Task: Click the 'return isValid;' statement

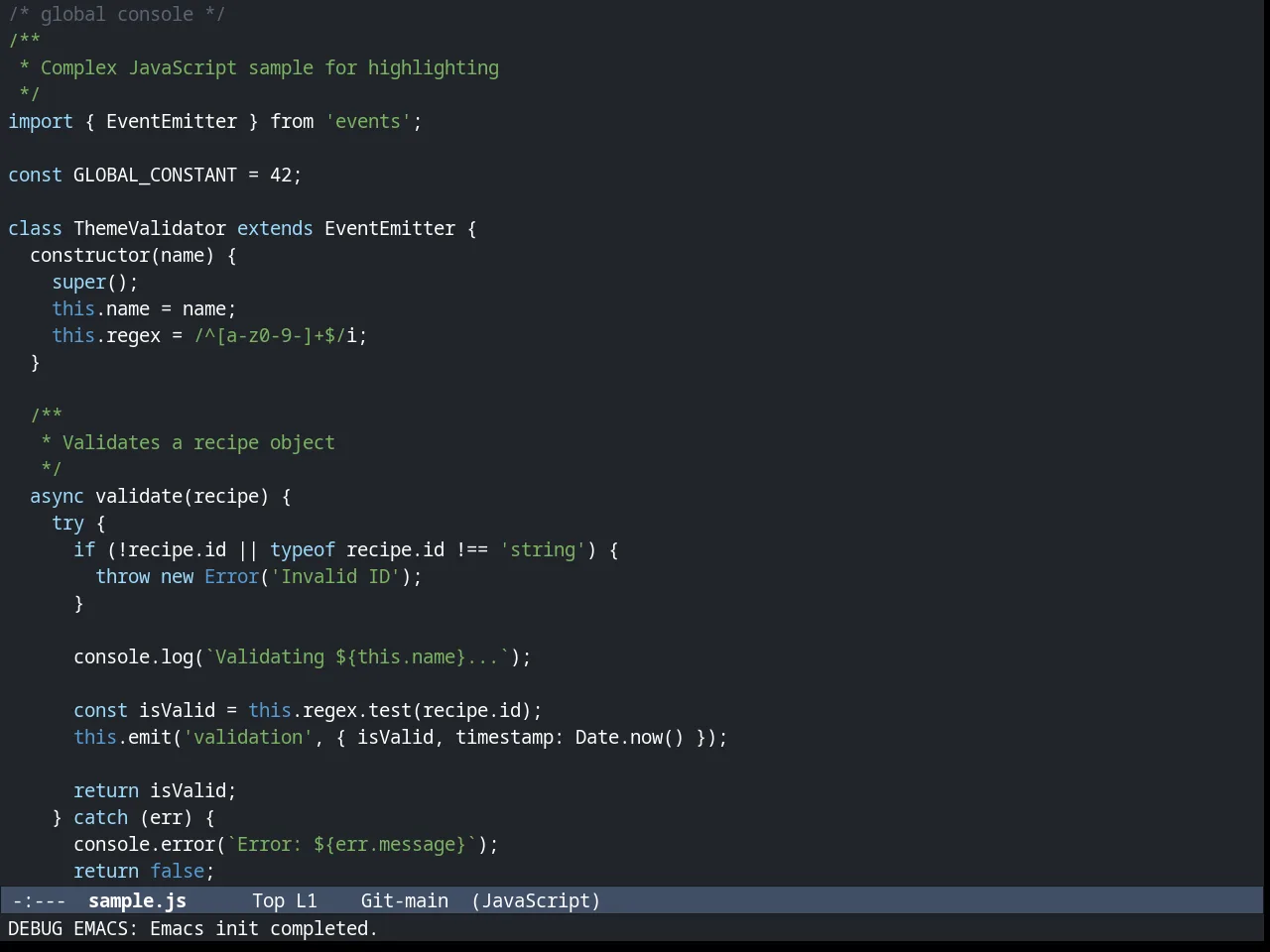Action: pyautogui.click(x=155, y=790)
